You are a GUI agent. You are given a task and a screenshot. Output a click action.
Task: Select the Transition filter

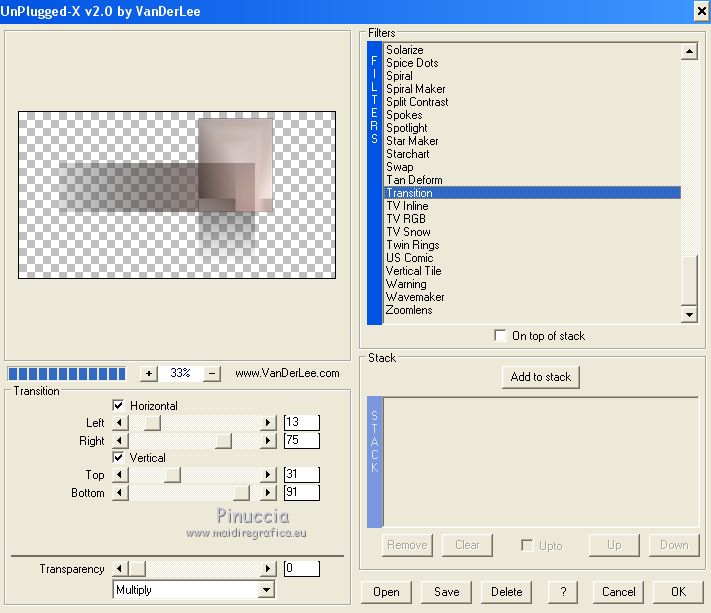click(x=532, y=193)
